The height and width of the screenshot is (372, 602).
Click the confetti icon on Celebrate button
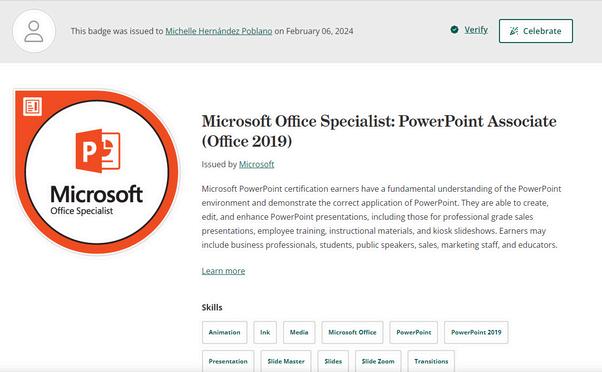(x=514, y=31)
